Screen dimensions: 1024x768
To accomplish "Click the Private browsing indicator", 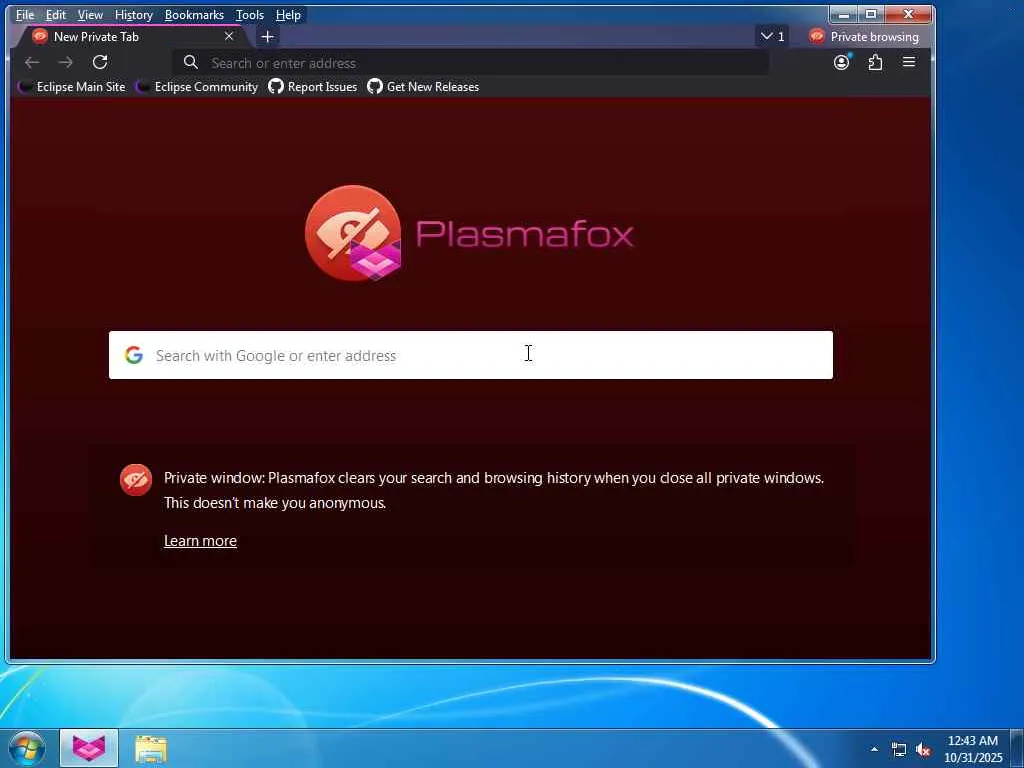I will coord(863,37).
